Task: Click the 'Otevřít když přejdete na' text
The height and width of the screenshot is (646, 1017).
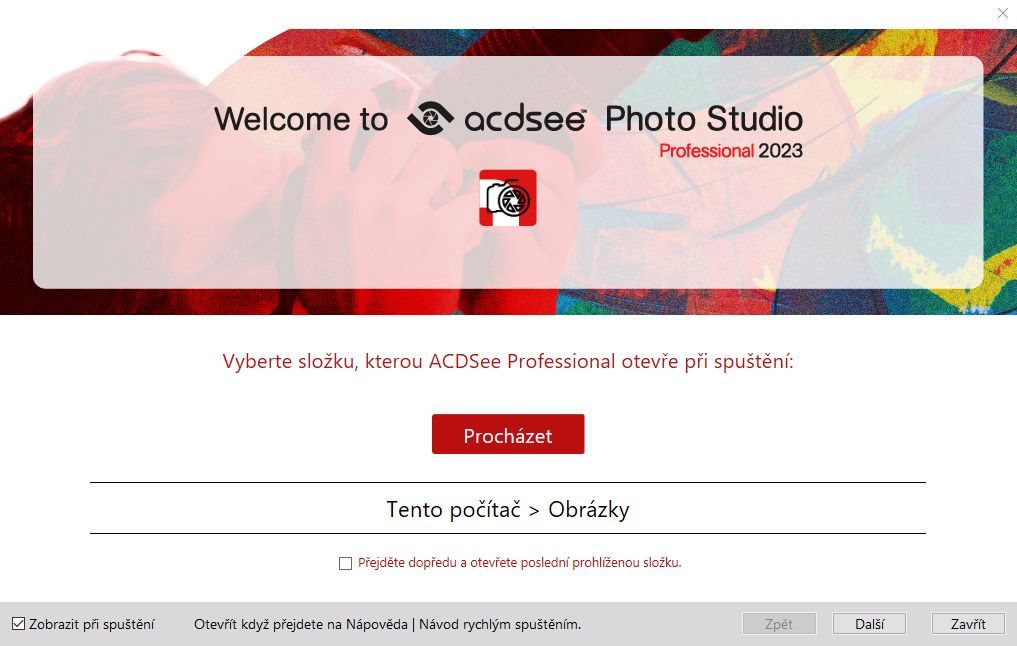Action: click(x=268, y=624)
